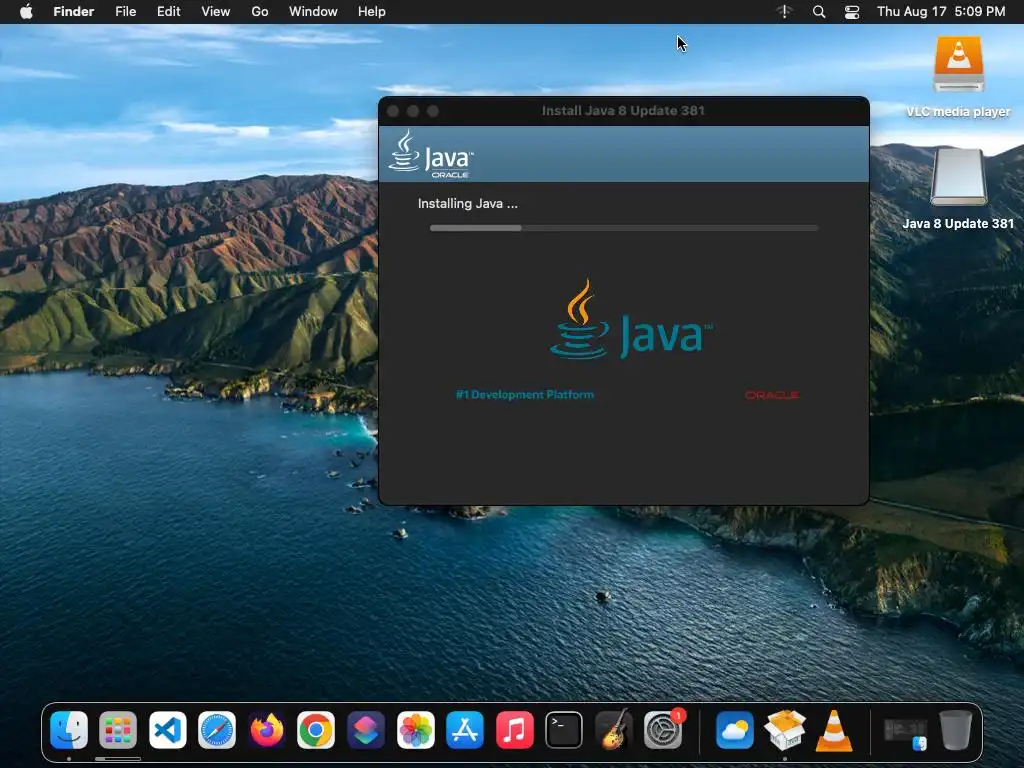Launch Firefox from the dock
This screenshot has width=1024, height=768.
tap(266, 730)
